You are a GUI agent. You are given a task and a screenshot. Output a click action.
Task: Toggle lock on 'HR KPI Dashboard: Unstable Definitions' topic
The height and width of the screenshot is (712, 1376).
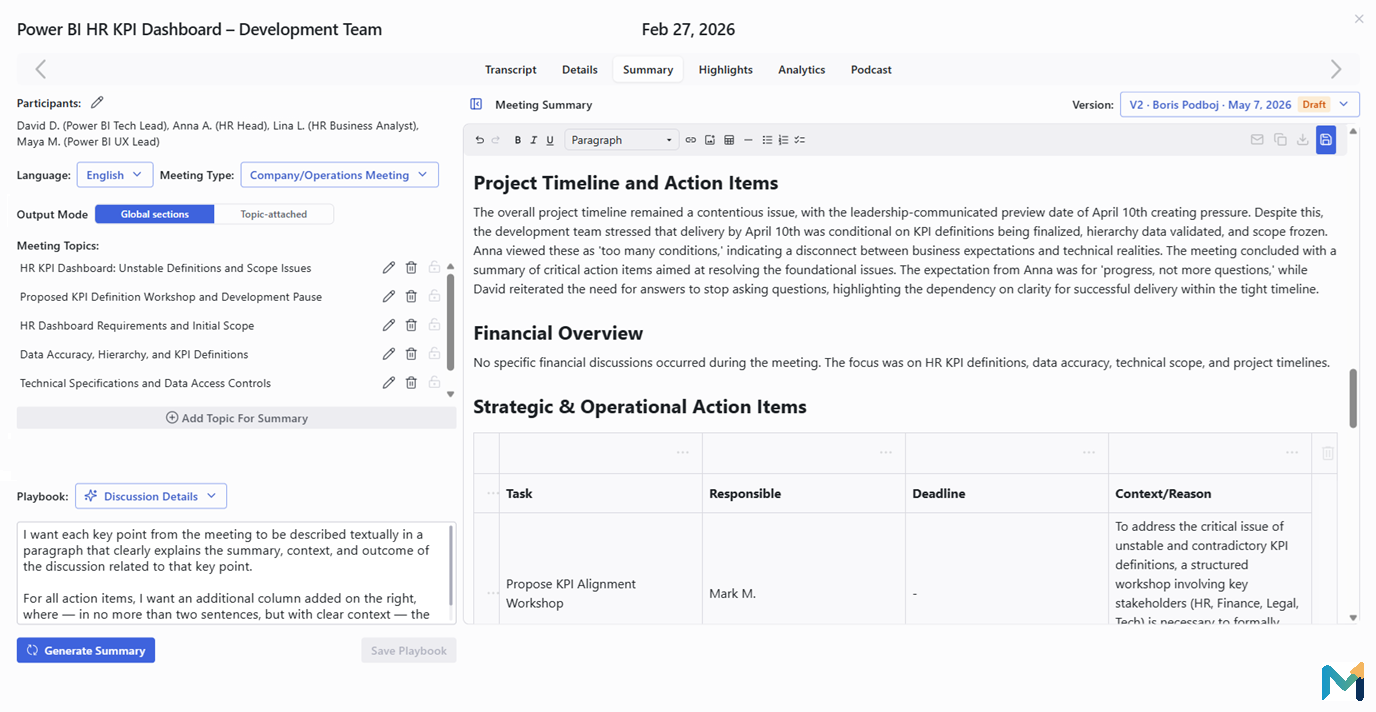tap(434, 267)
